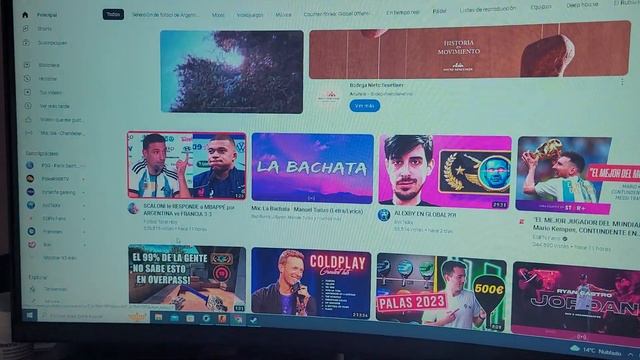
Task: Open File Explorer from the taskbar
Action: 158,318
